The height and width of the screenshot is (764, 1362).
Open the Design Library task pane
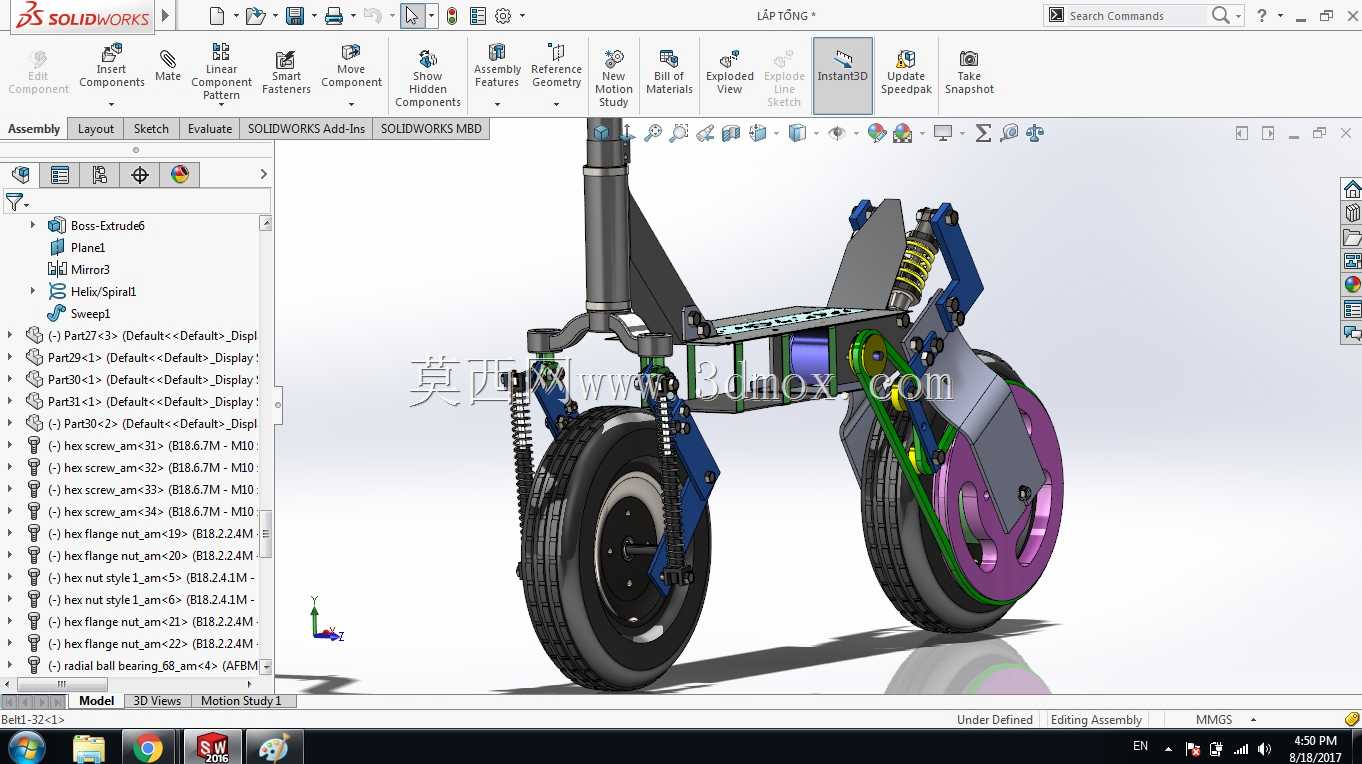(1352, 213)
